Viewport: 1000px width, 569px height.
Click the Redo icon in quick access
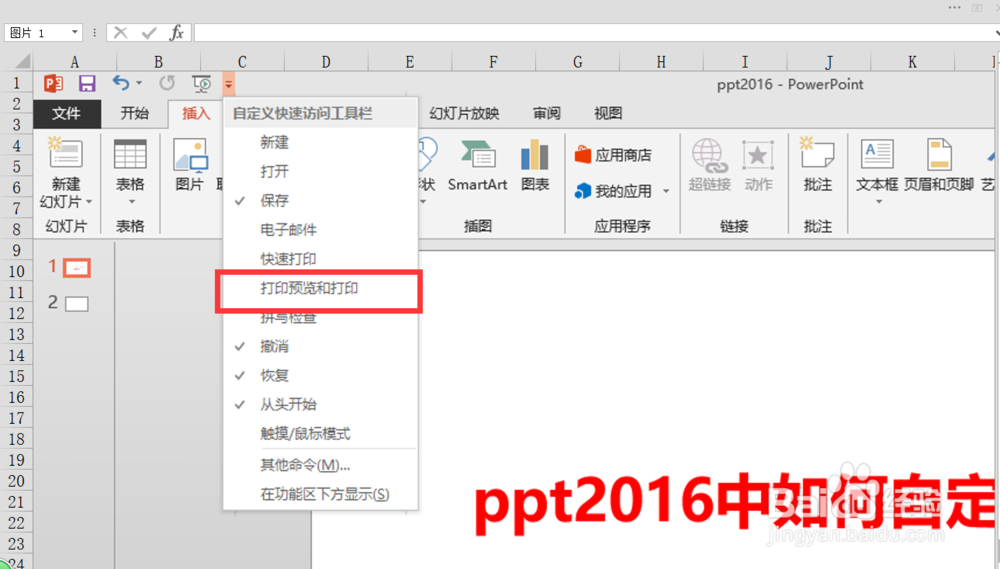167,83
